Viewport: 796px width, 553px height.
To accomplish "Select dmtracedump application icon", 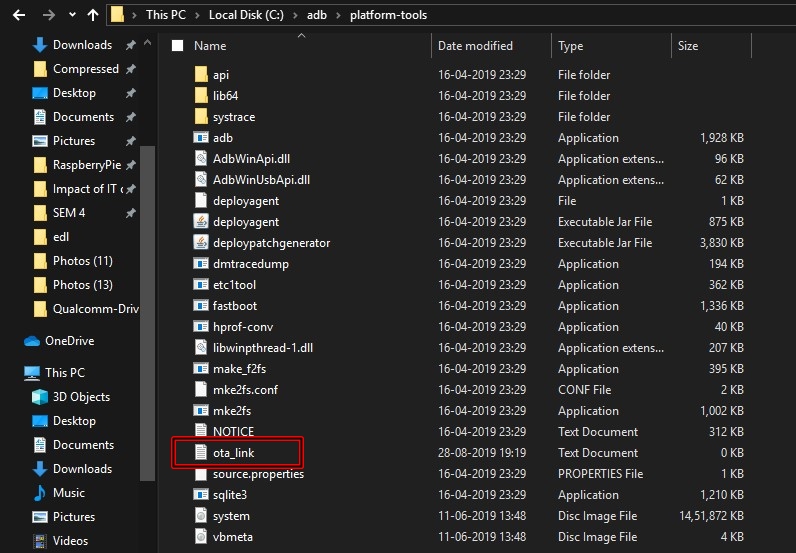I will (x=202, y=264).
